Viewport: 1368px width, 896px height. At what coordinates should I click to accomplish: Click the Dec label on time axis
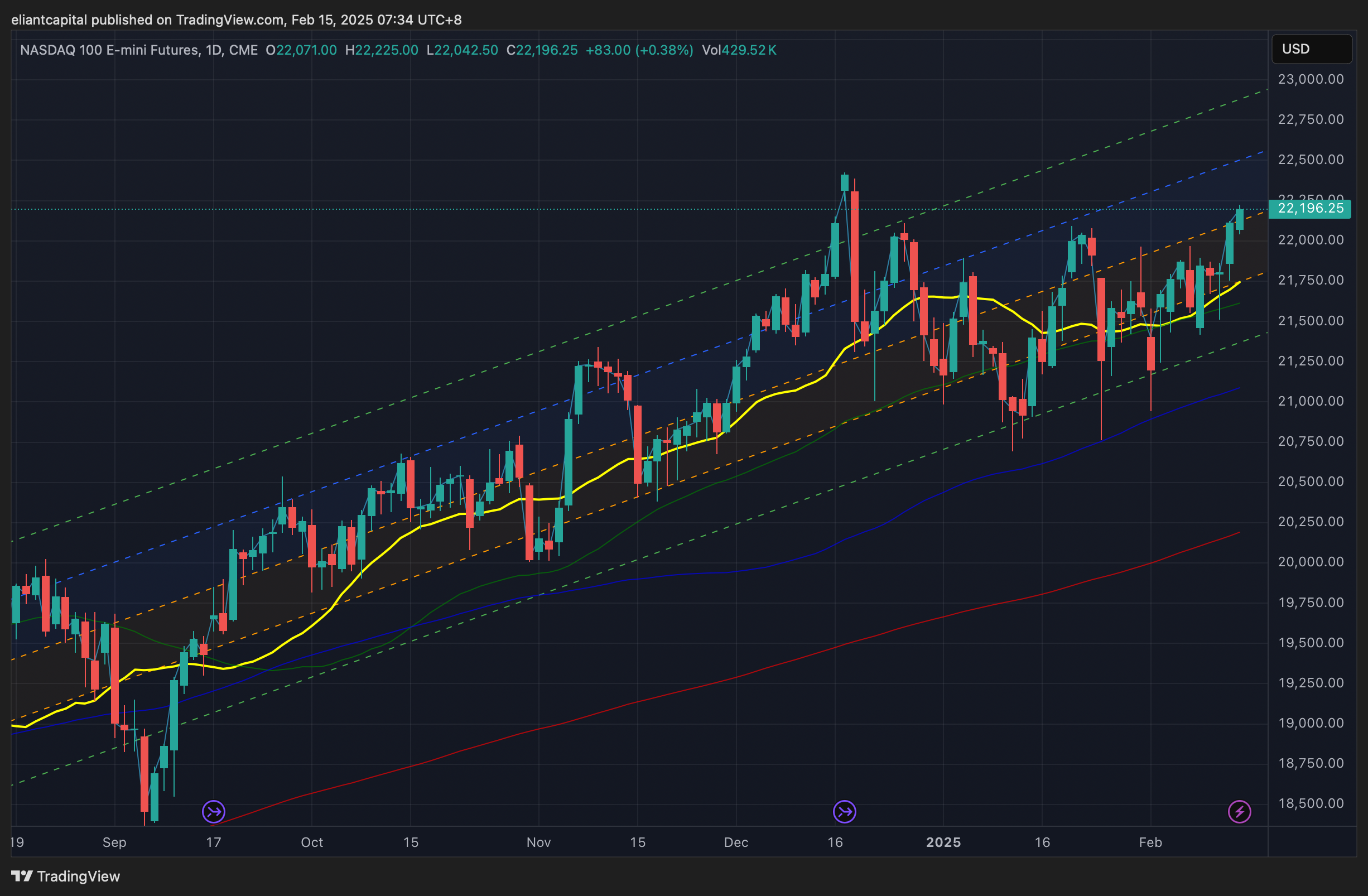point(736,842)
